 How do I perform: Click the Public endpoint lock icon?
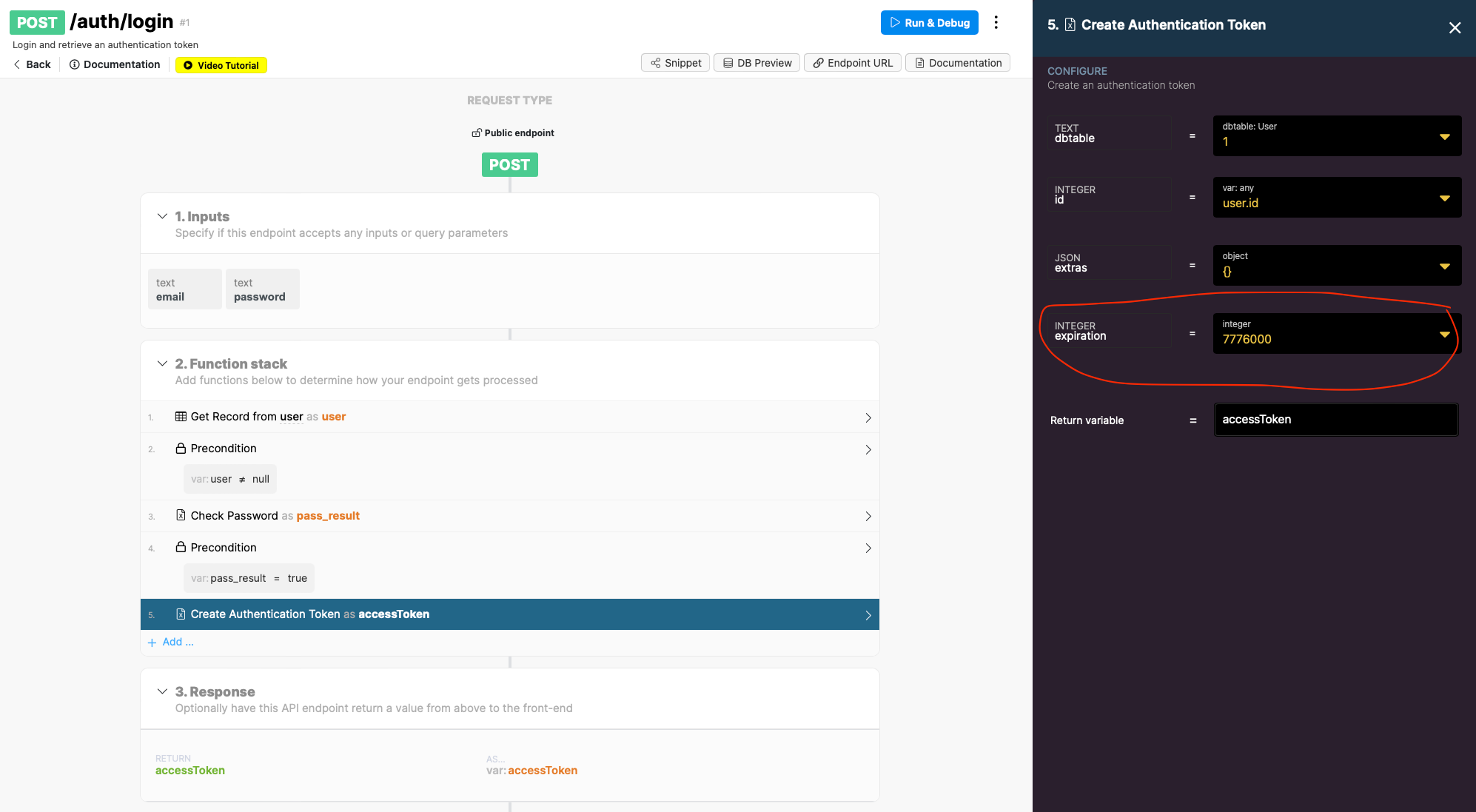point(477,132)
